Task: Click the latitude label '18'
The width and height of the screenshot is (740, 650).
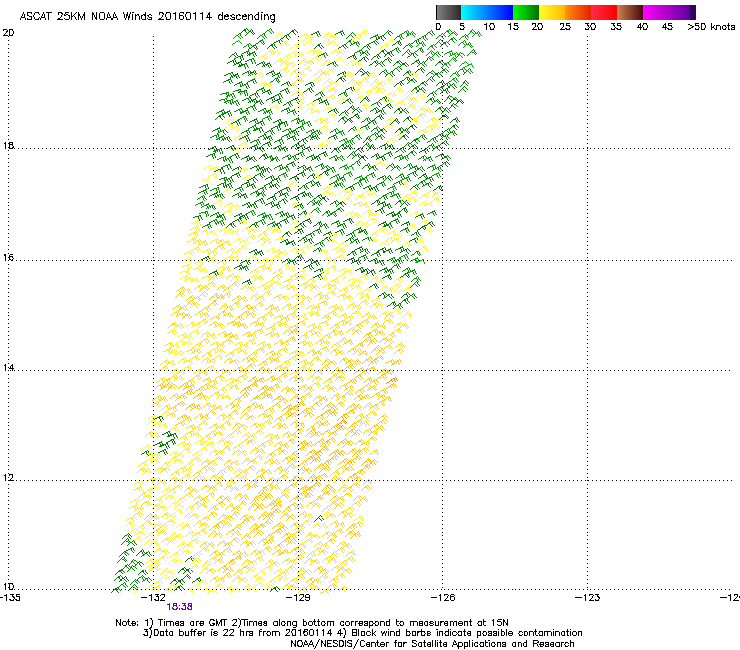Action: click(x=8, y=145)
